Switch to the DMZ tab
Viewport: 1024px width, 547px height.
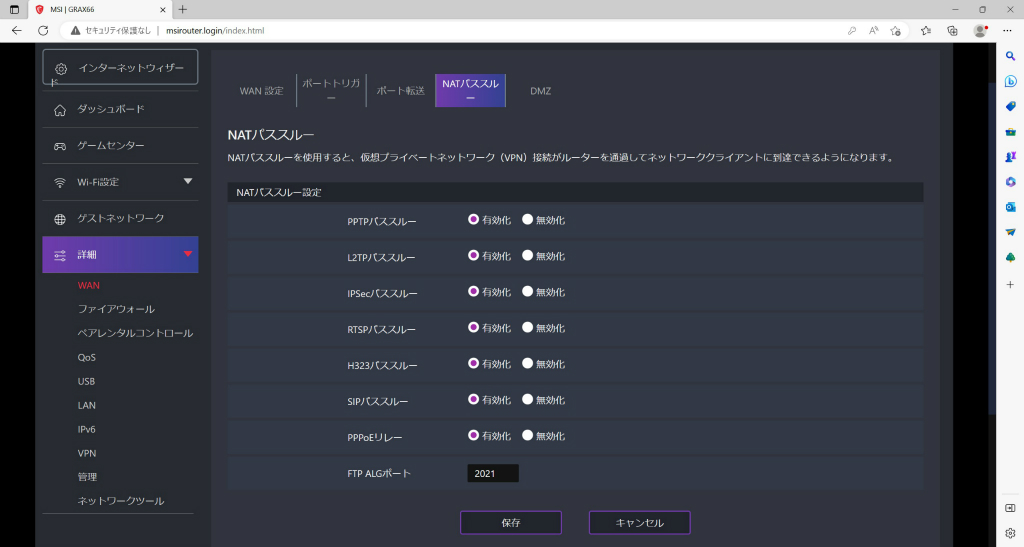[540, 91]
